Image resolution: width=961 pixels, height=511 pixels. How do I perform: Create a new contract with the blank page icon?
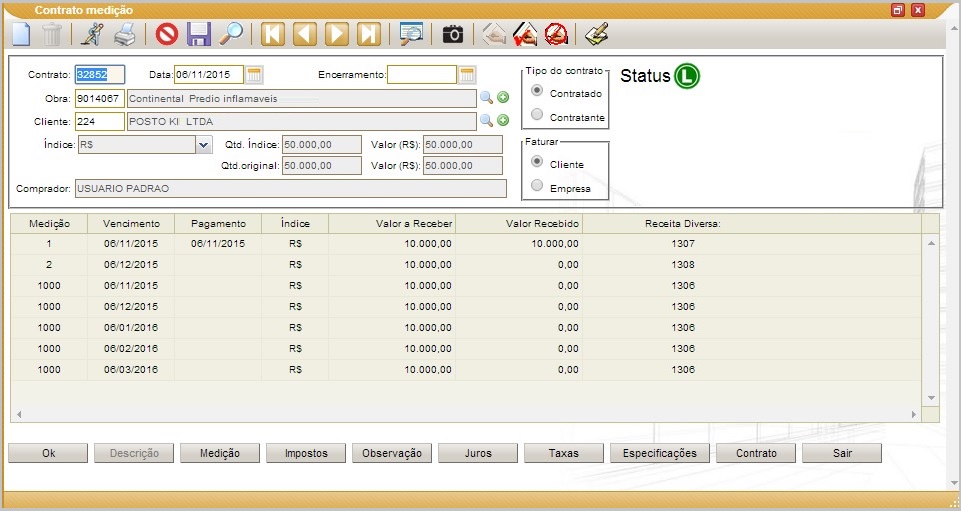[x=21, y=34]
